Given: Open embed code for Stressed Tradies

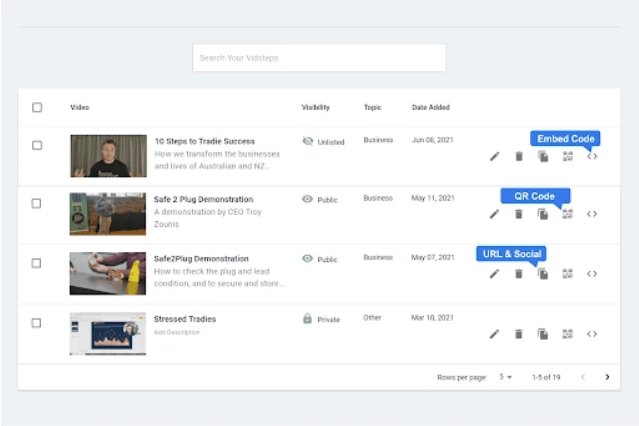Looking at the screenshot, I should (592, 334).
